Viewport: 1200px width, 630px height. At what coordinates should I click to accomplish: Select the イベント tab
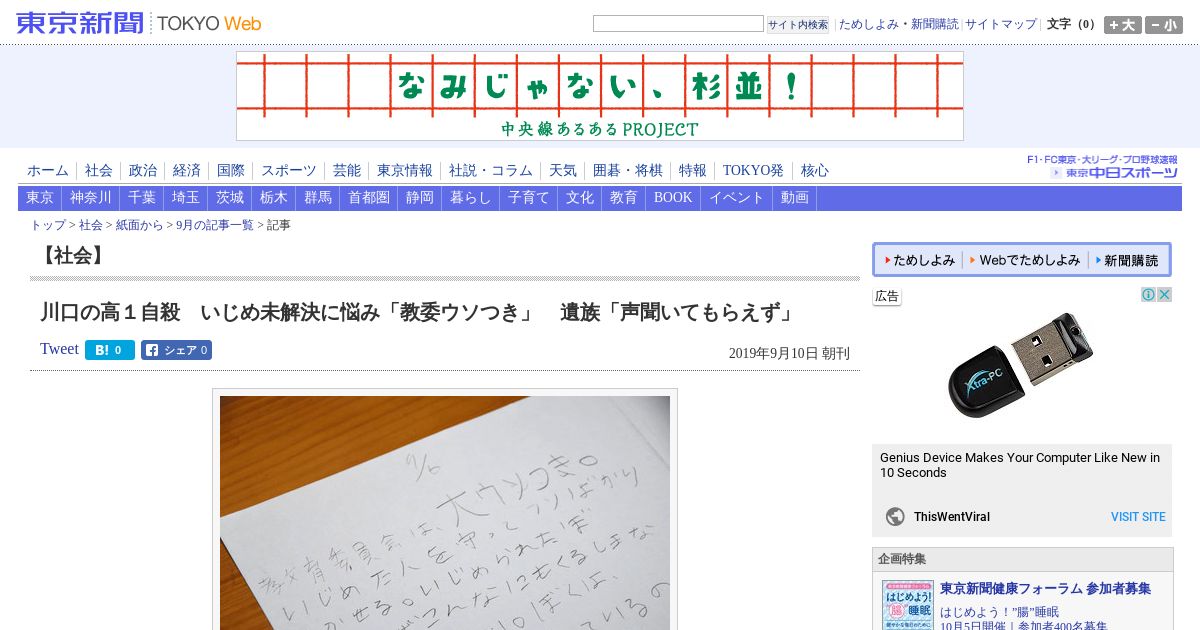(x=737, y=198)
